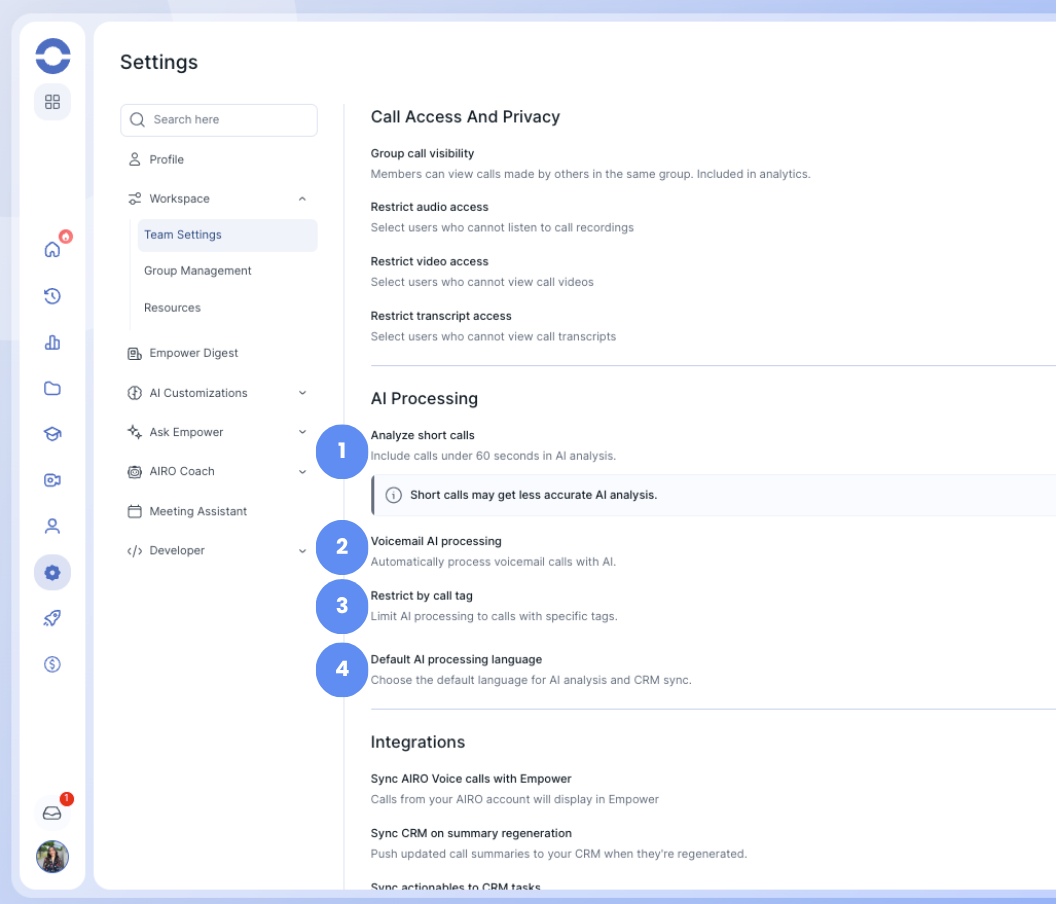Image resolution: width=1057 pixels, height=904 pixels.
Task: Expand the AIRO Coach section
Action: click(302, 472)
